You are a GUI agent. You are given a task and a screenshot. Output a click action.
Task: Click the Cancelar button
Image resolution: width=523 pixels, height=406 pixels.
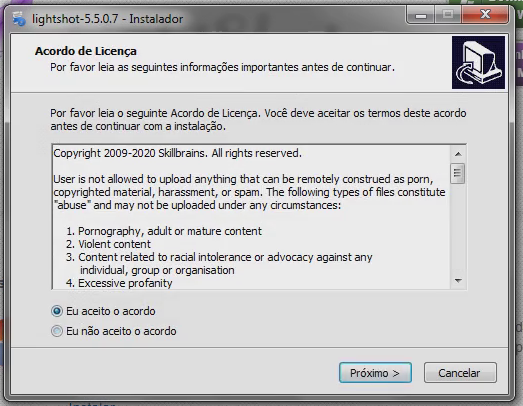pyautogui.click(x=460, y=373)
